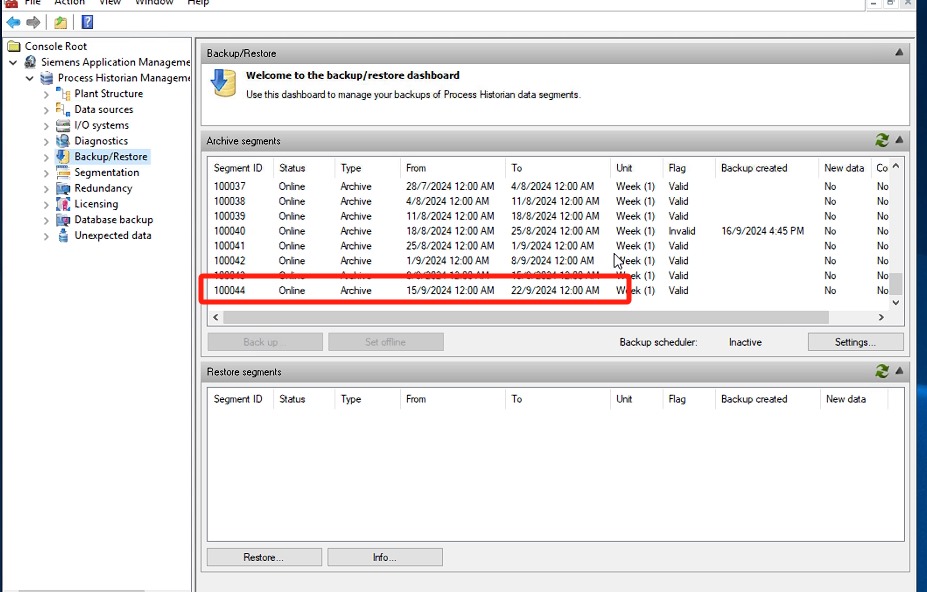Open the View menu
The image size is (927, 592).
pos(110,2)
